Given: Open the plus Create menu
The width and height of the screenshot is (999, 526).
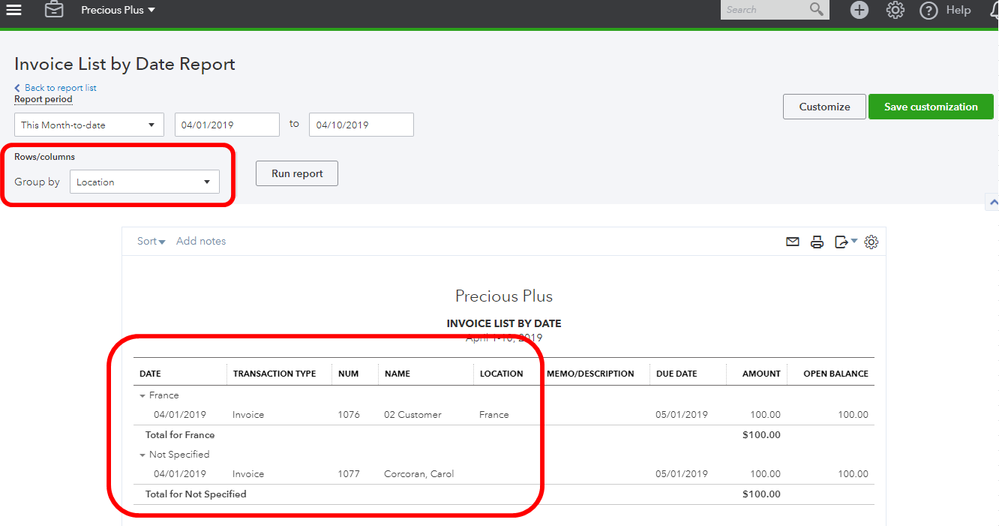Looking at the screenshot, I should click(x=859, y=10).
